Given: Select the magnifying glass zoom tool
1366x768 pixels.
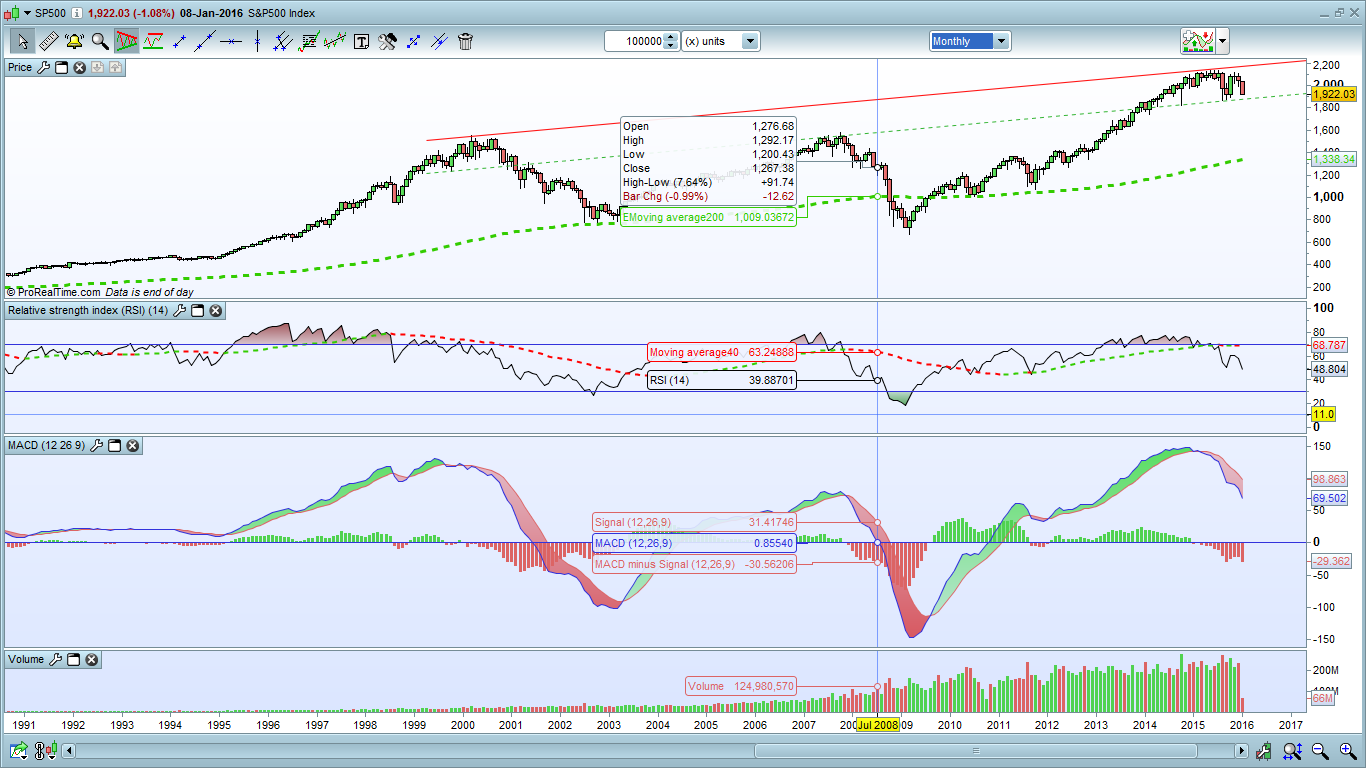Looking at the screenshot, I should pyautogui.click(x=100, y=41).
